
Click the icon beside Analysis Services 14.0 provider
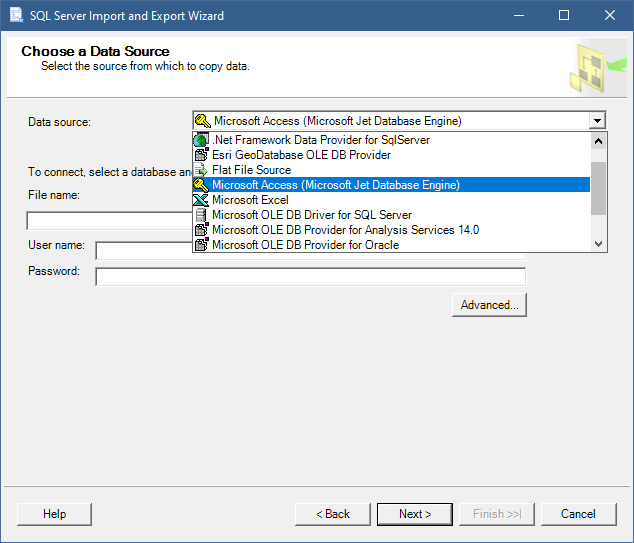click(201, 230)
